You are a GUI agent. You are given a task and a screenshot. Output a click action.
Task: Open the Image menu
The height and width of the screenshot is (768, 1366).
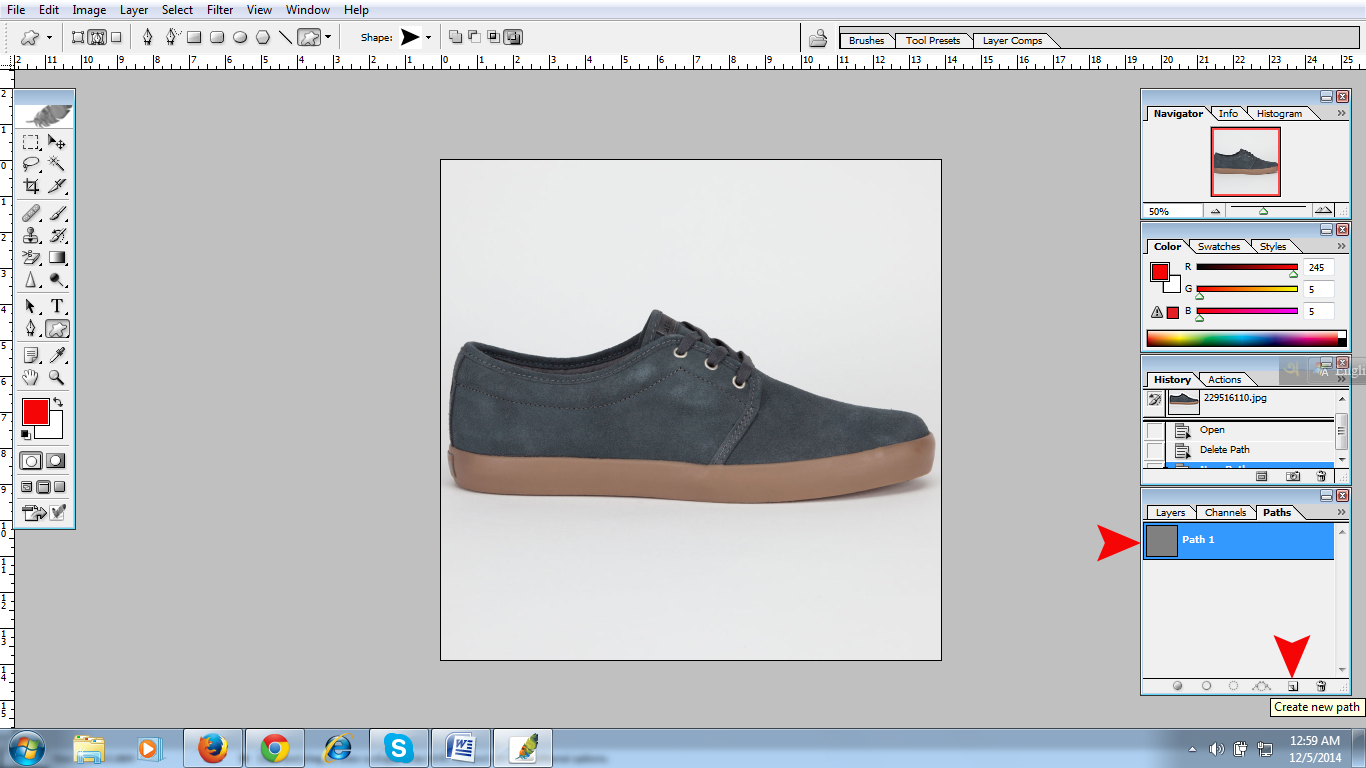(89, 10)
